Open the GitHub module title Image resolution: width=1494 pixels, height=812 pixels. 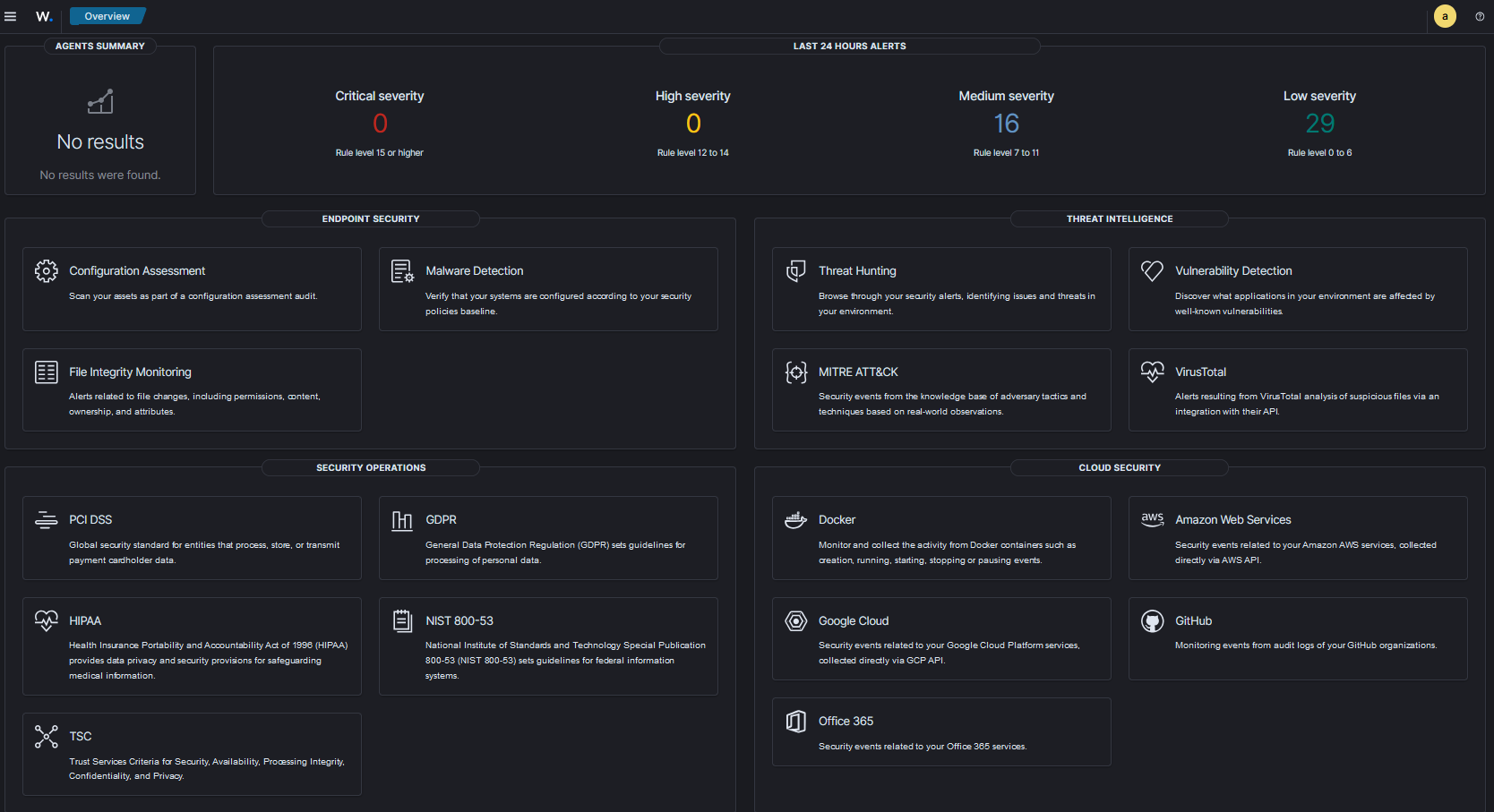1193,621
